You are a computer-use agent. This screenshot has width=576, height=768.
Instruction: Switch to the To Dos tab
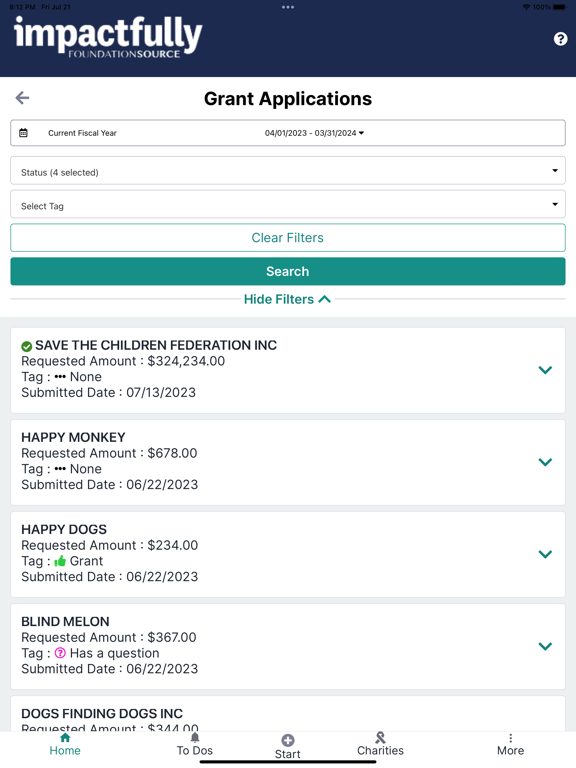tap(195, 744)
